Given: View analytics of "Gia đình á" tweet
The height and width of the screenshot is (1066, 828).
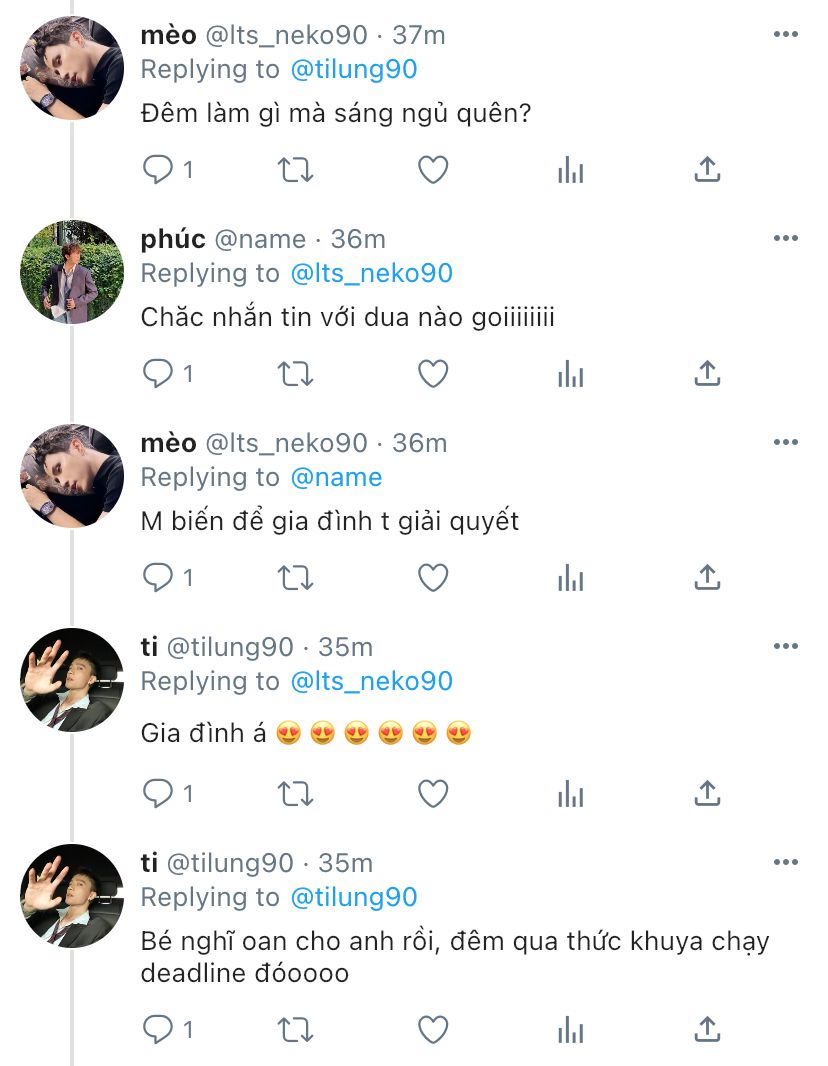Looking at the screenshot, I should click(x=570, y=794).
